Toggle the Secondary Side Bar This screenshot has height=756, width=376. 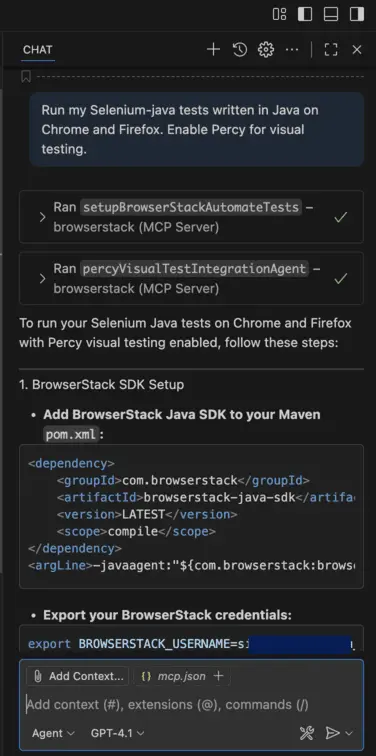(x=357, y=14)
